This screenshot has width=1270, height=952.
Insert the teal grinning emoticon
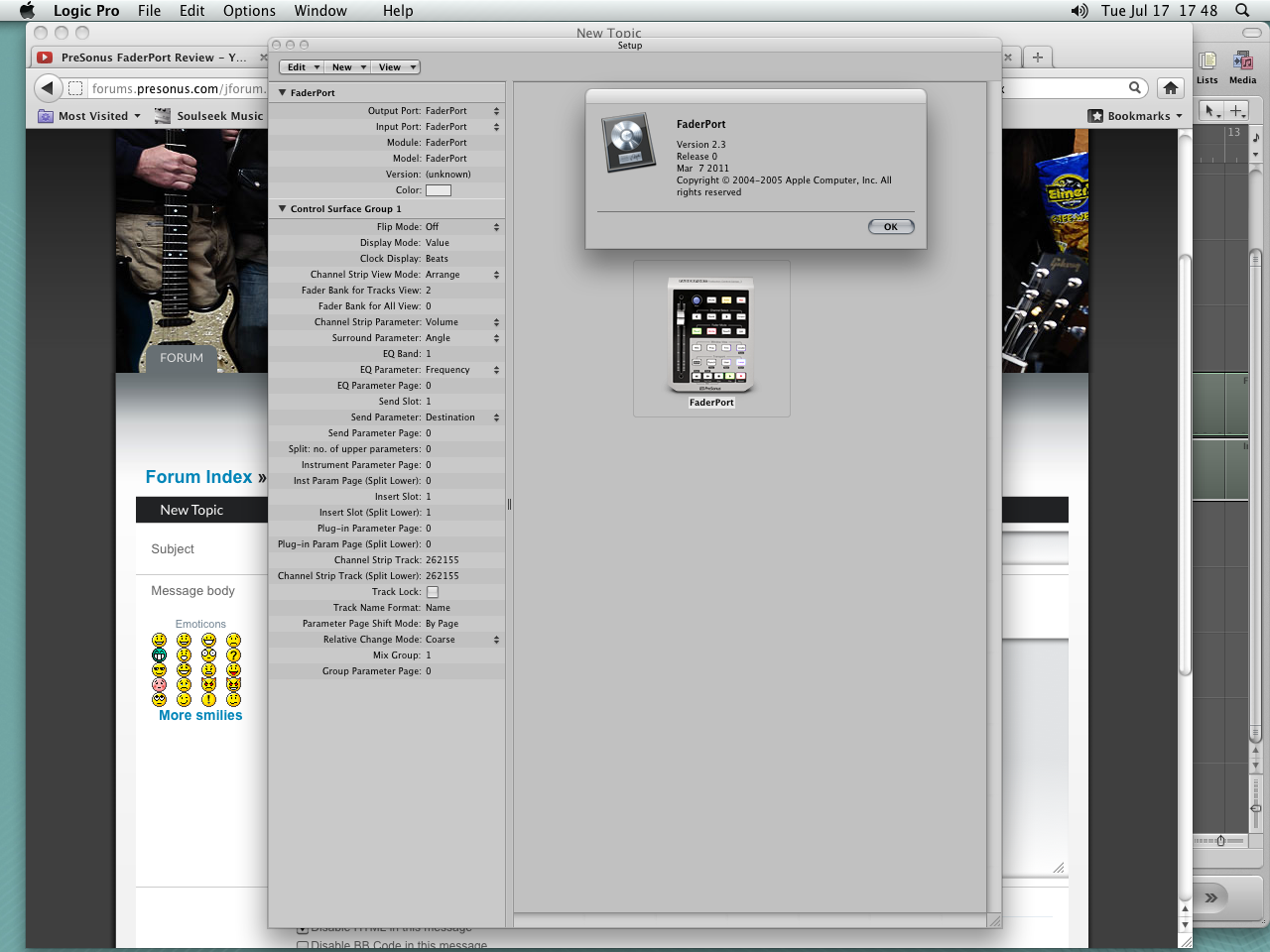[159, 654]
